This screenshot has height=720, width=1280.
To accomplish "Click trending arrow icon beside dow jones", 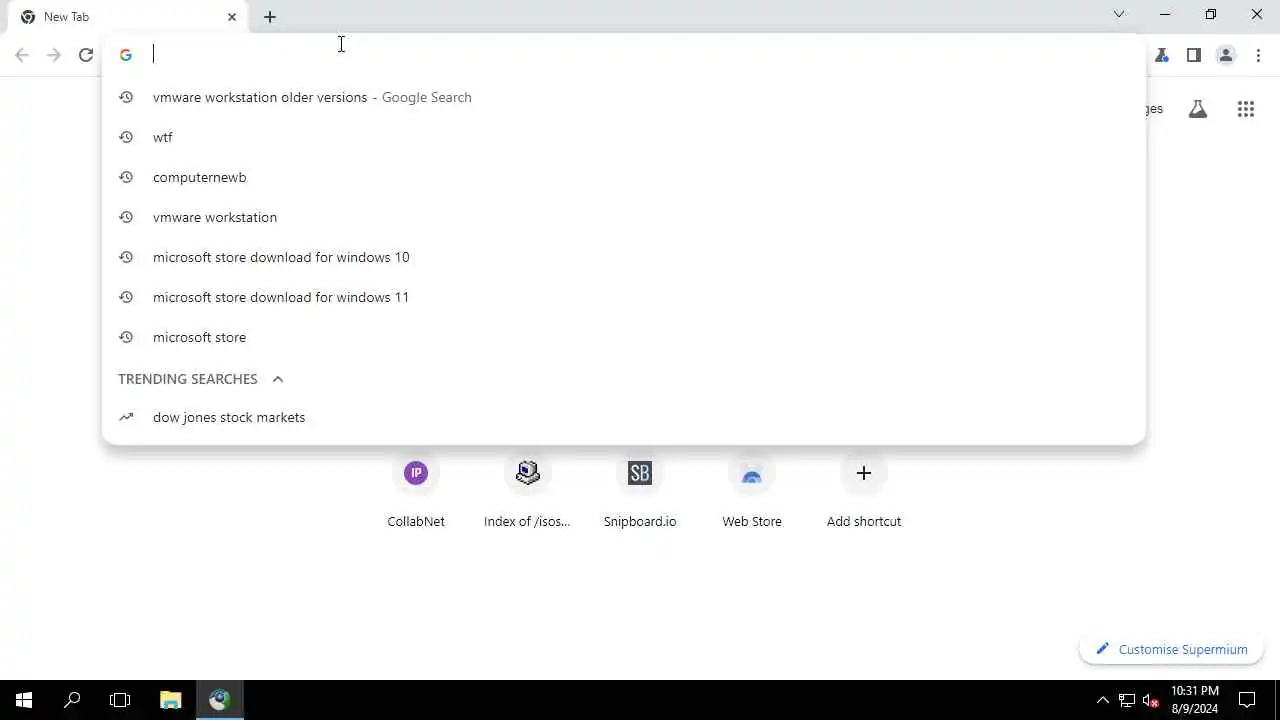I will (x=126, y=417).
